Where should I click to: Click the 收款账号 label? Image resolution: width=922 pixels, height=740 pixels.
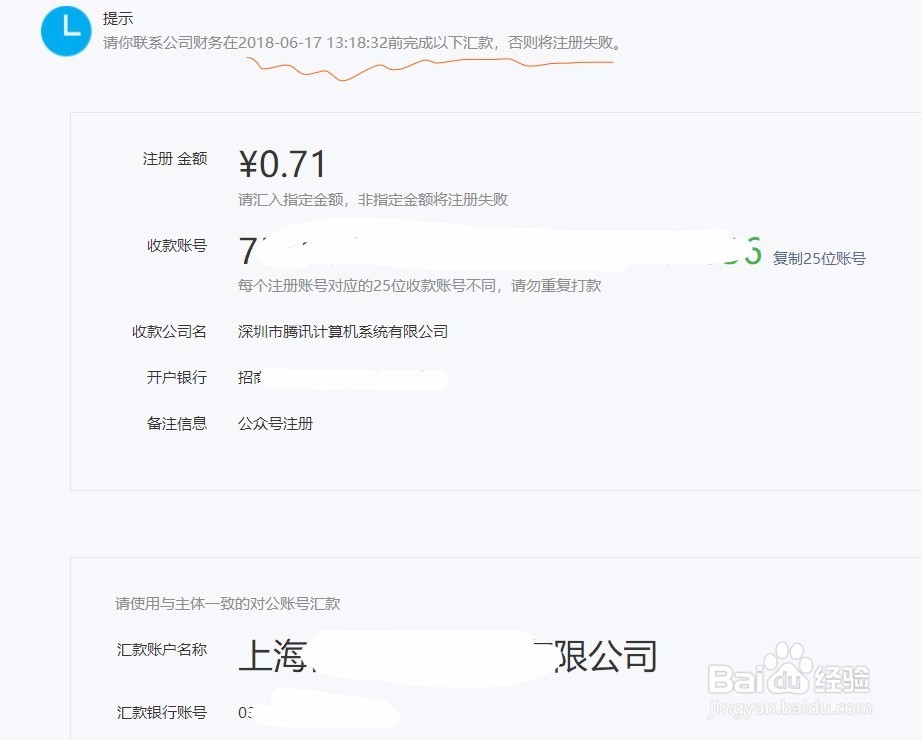[x=177, y=245]
